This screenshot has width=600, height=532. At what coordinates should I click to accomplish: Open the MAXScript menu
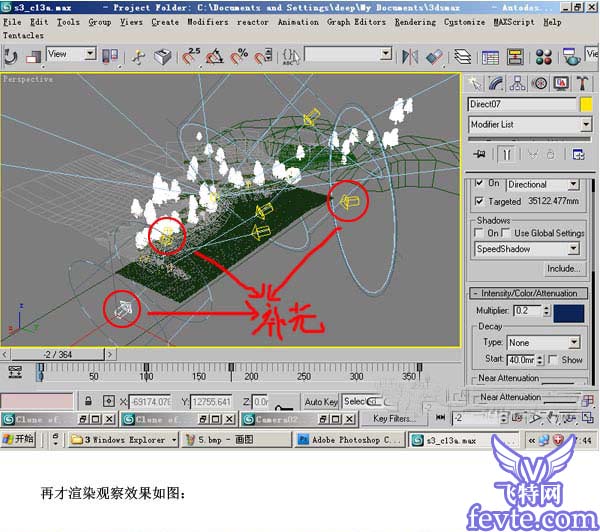[514, 22]
